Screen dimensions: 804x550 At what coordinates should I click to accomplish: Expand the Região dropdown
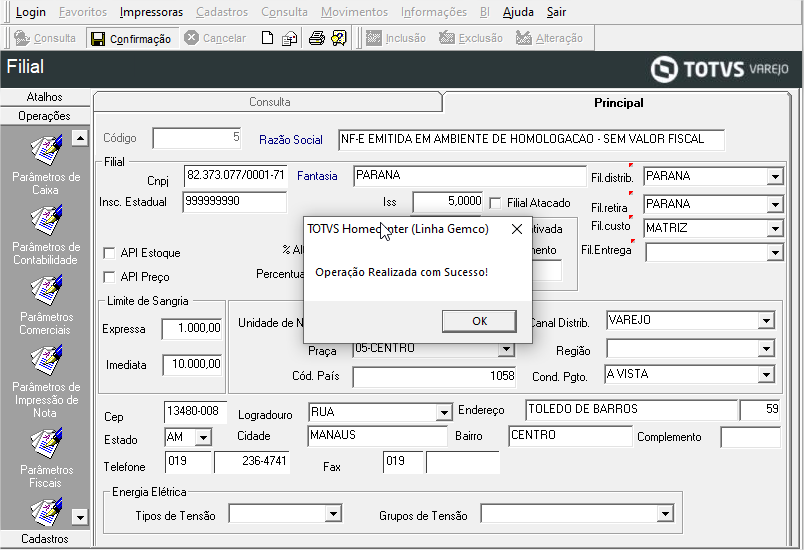[x=766, y=349]
